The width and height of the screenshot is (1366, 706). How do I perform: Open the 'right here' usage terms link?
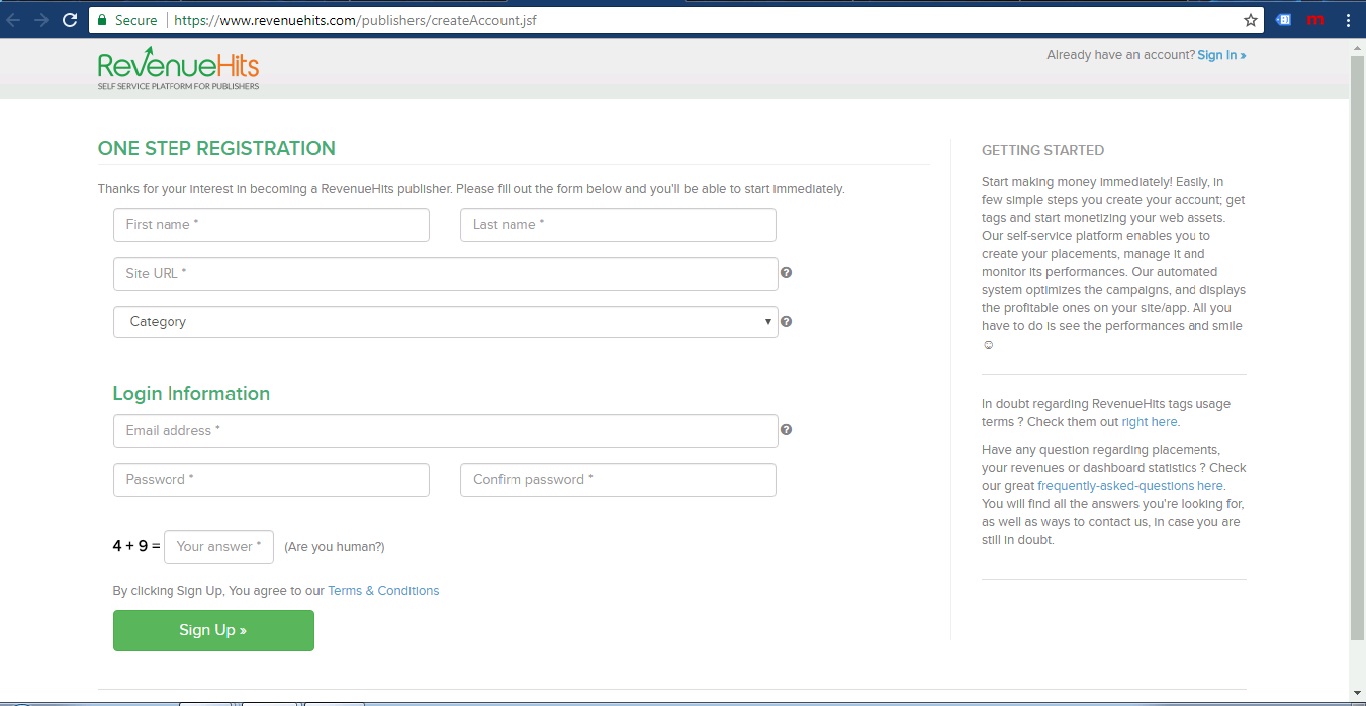click(x=1150, y=422)
